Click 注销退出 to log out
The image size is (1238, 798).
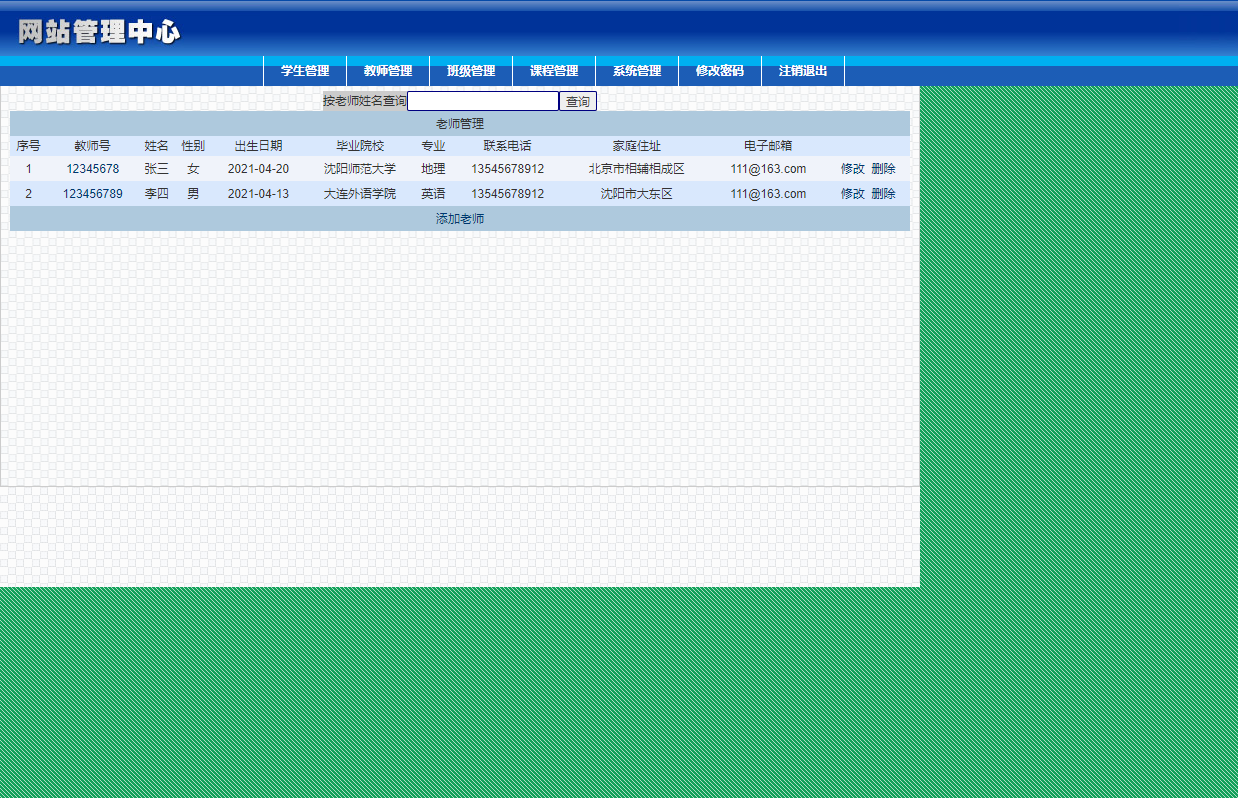[803, 71]
